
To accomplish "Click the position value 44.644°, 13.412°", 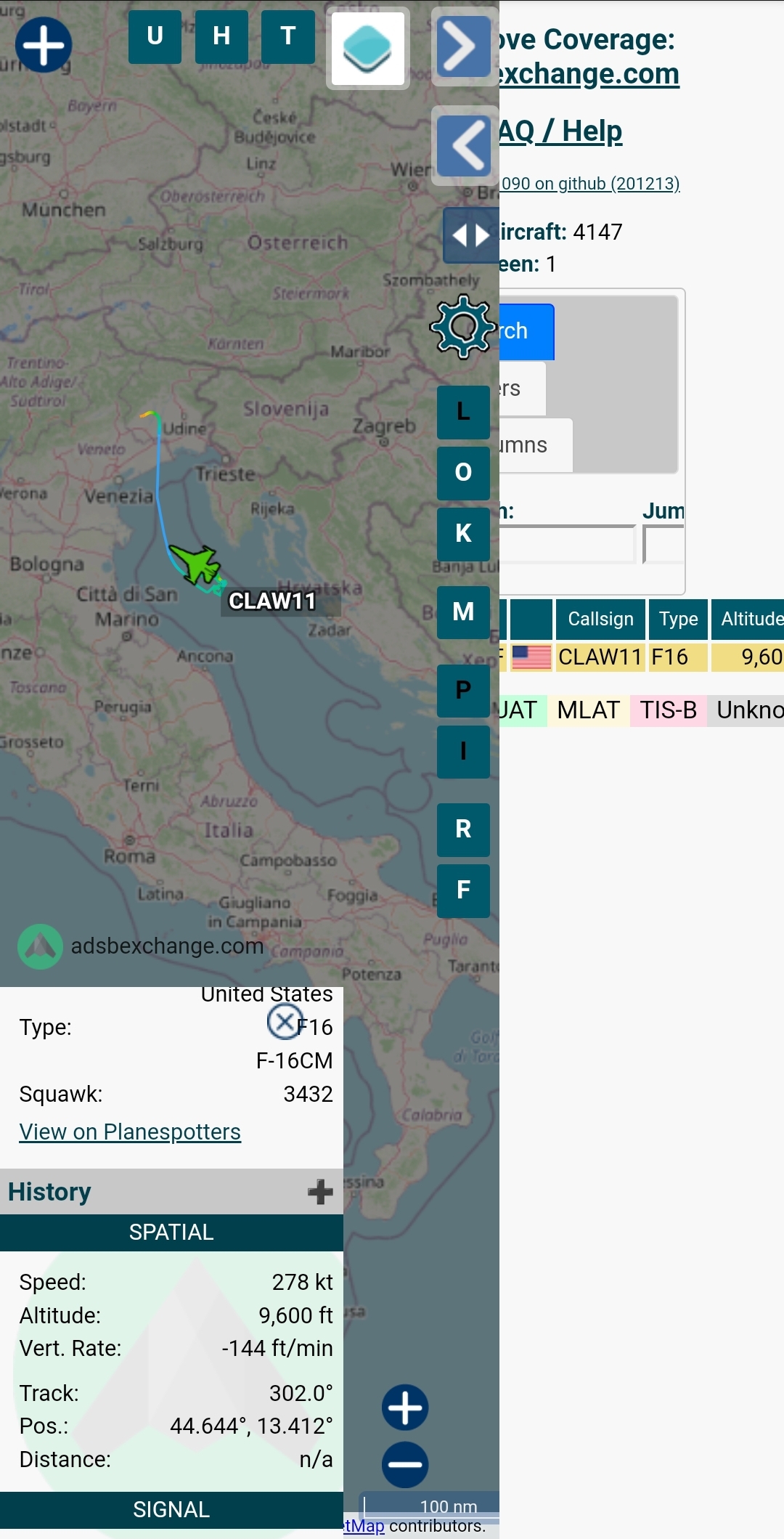I will 251,1426.
